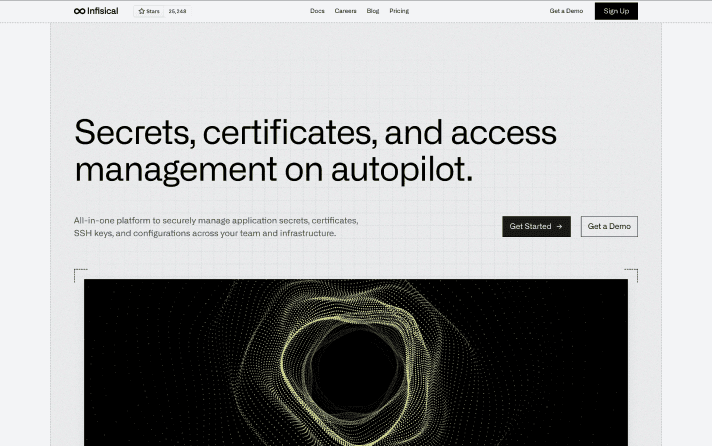
Task: Click the text 'management on autopilot.'
Action: click(274, 170)
